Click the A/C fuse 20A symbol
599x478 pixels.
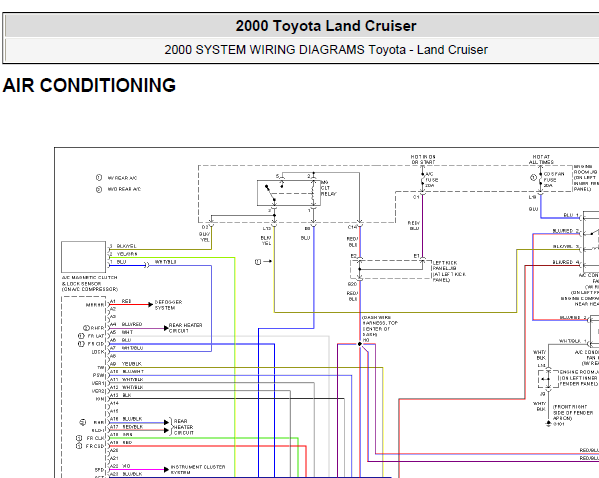pyautogui.click(x=423, y=180)
